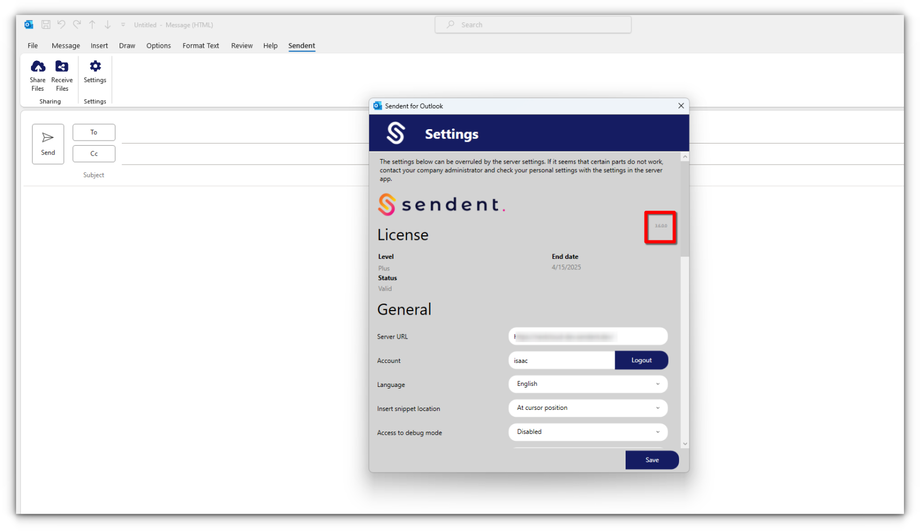Save the Sendent settings
The image size is (920, 531).
pyautogui.click(x=652, y=460)
